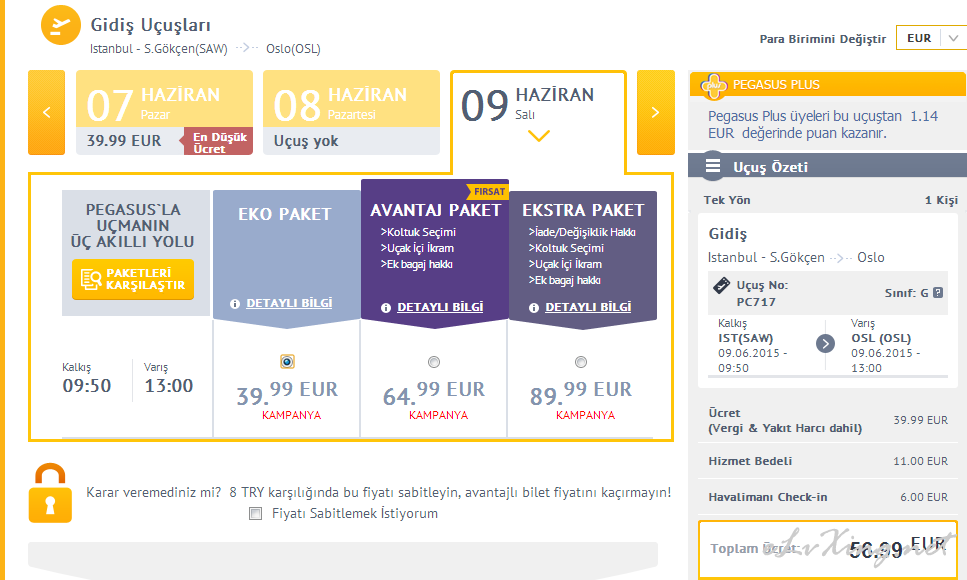Click the Pegasus Plus banner title
This screenshot has width=967, height=580.
(x=776, y=85)
